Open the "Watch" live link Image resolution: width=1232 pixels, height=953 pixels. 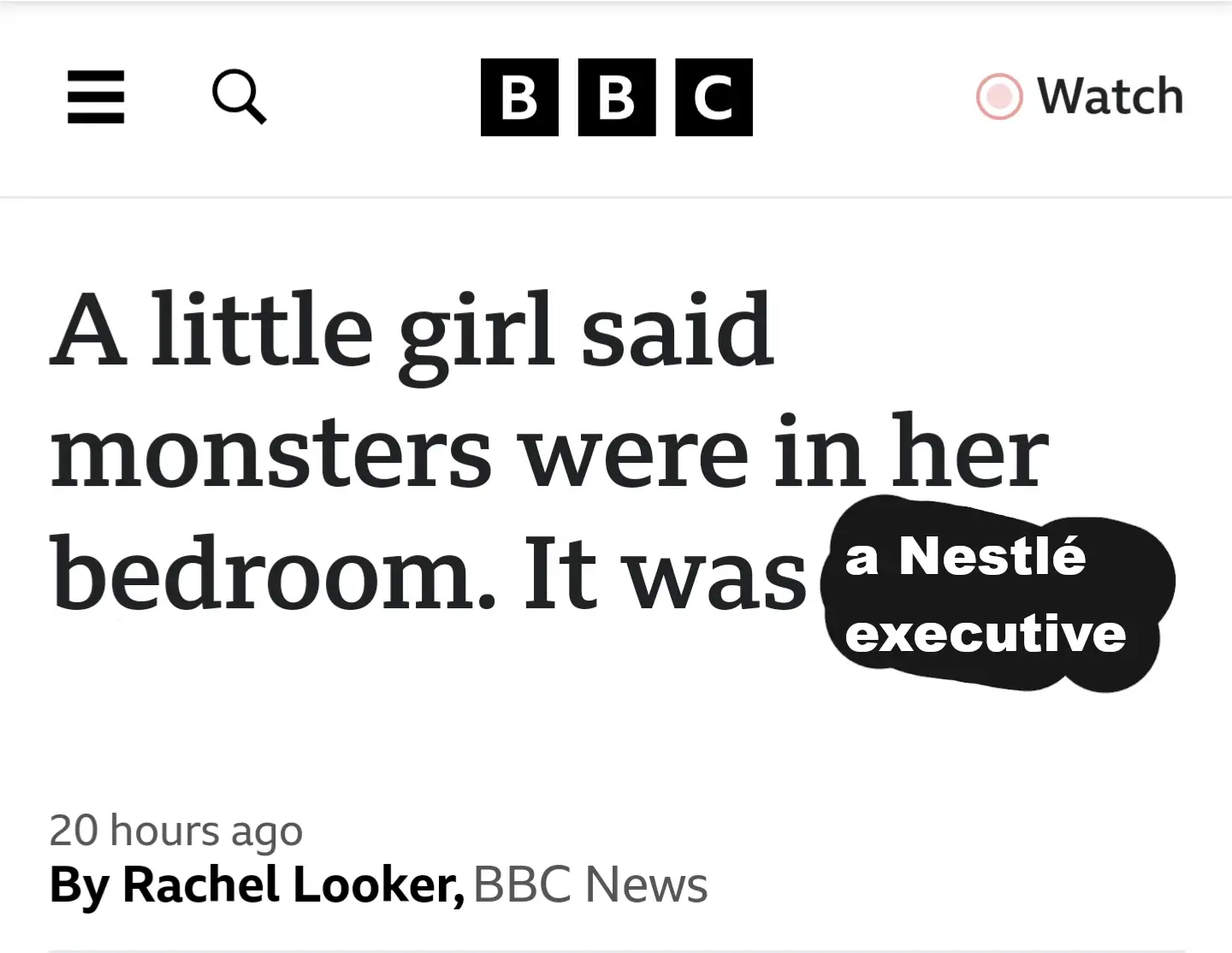1081,96
